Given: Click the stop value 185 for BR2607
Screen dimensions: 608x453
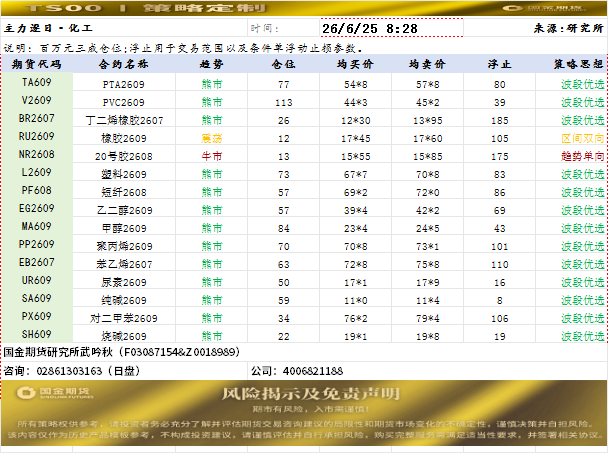Looking at the screenshot, I should point(499,120).
